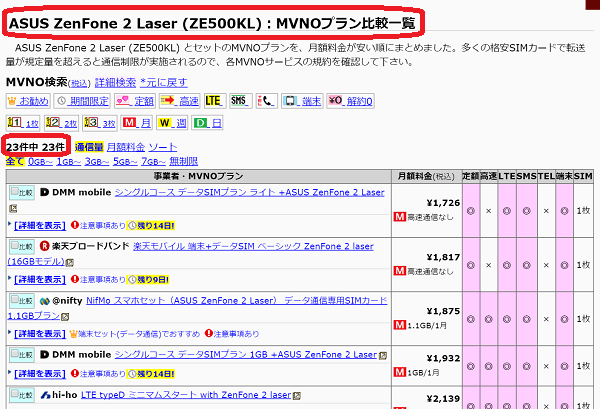This screenshot has height=409, width=600.
Task: Open DMM シングルコース データSIMプラン ライト link
Action: click(249, 192)
